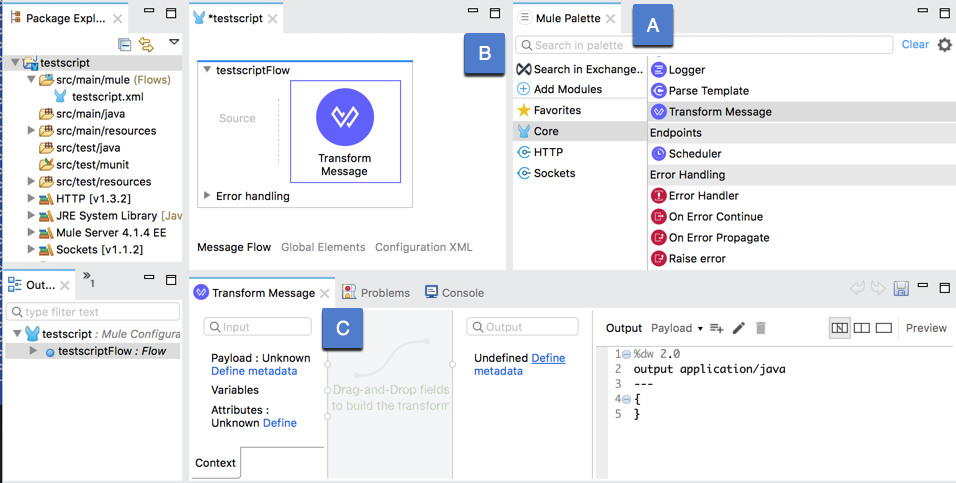Click the Transform Message component in the flow canvas
Screen dimensions: 956x483
pos(344,130)
